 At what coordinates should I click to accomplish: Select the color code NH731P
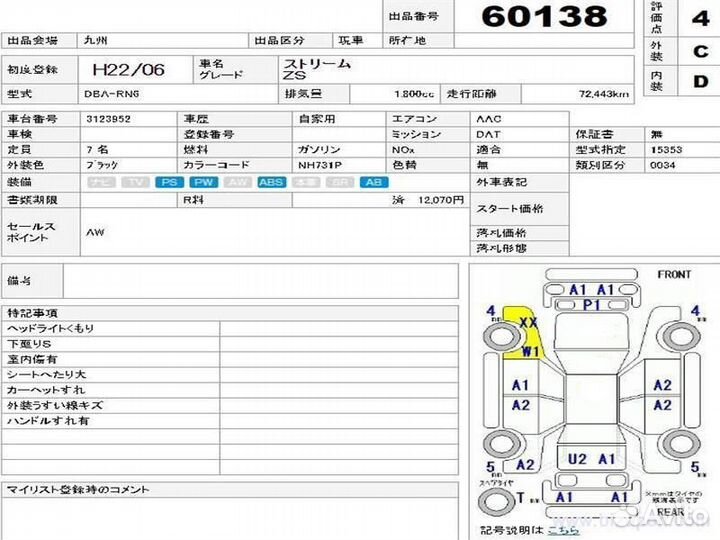[320, 165]
